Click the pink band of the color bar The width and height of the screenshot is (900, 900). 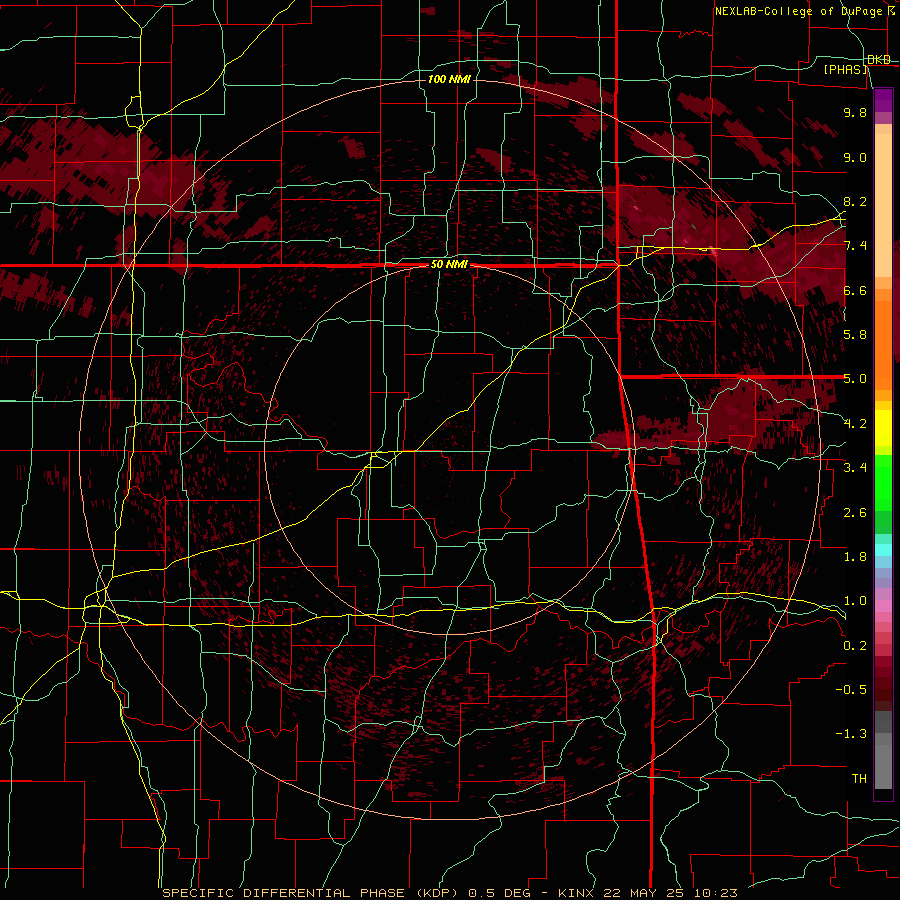[x=883, y=606]
